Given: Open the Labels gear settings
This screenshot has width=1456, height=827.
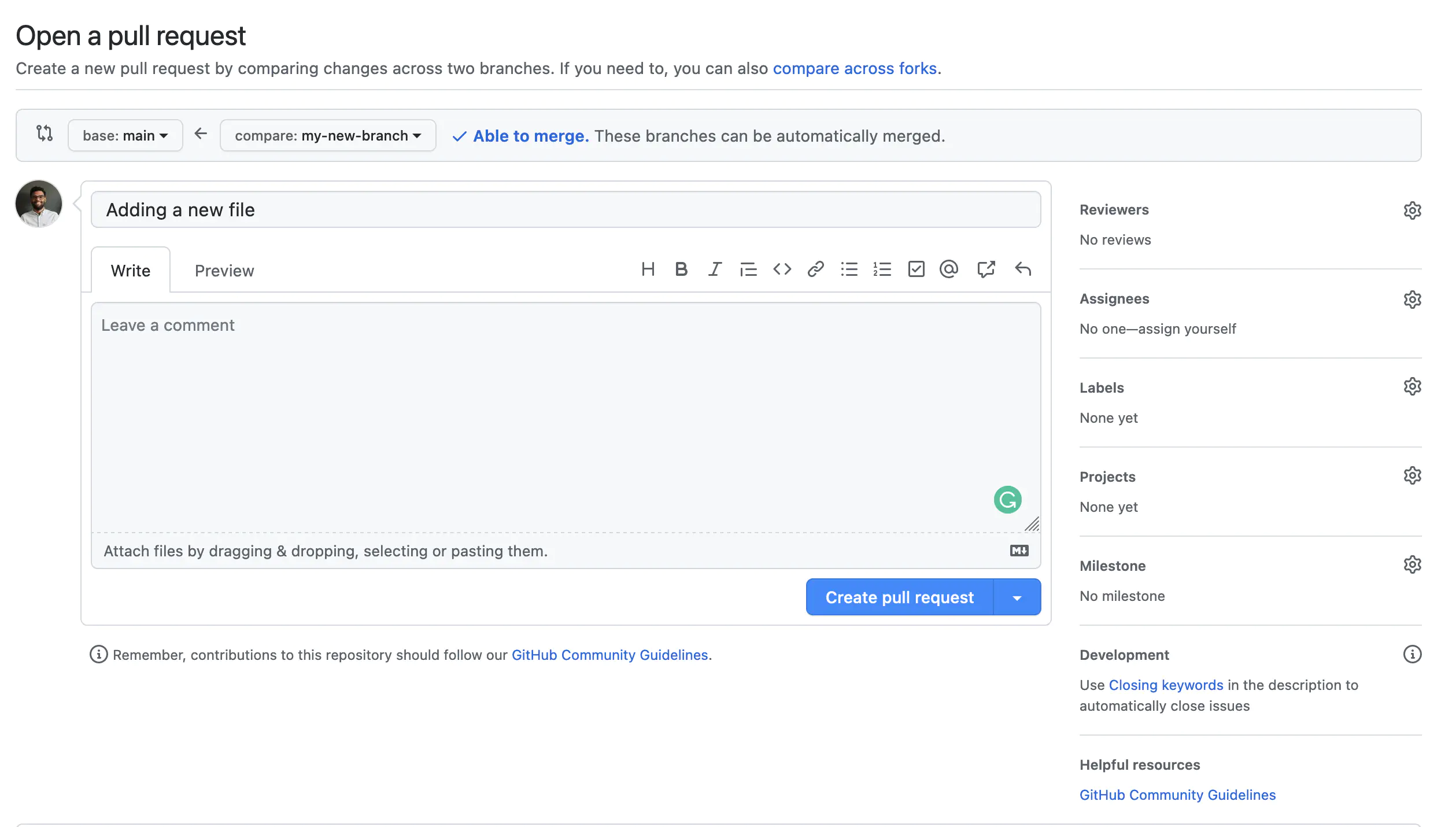Looking at the screenshot, I should tap(1412, 386).
